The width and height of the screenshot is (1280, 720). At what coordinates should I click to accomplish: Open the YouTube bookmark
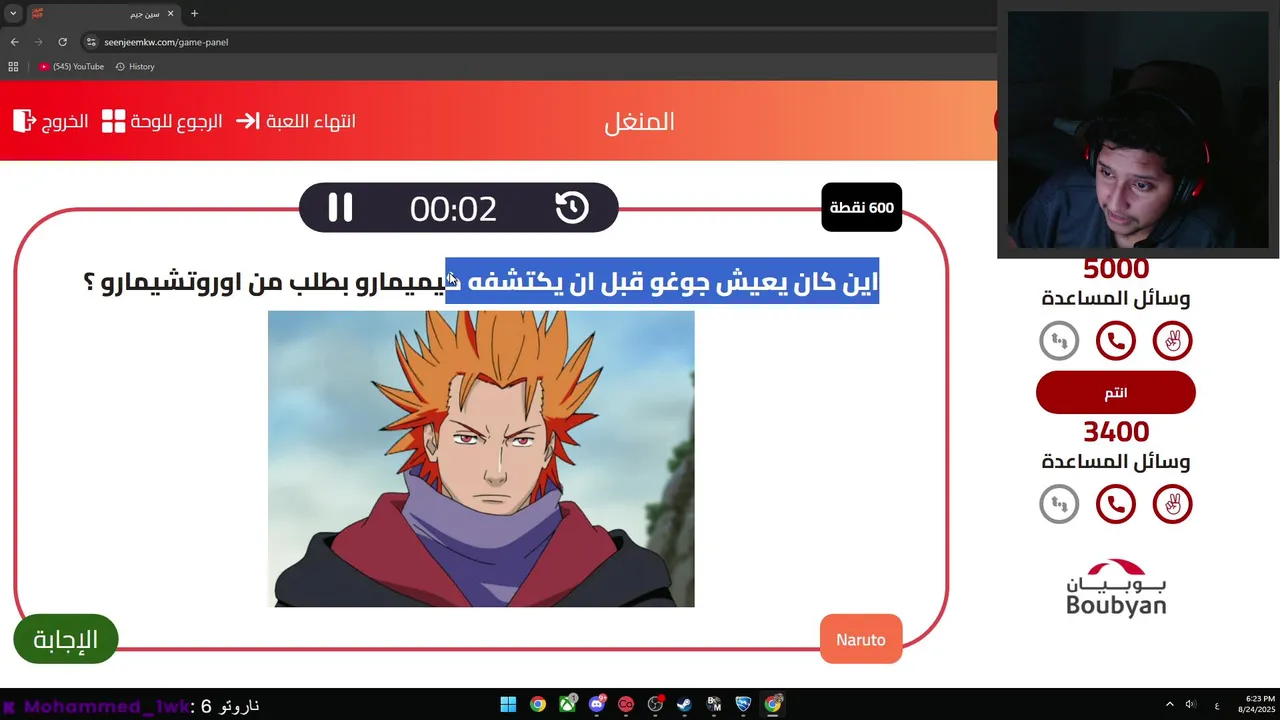pyautogui.click(x=71, y=67)
